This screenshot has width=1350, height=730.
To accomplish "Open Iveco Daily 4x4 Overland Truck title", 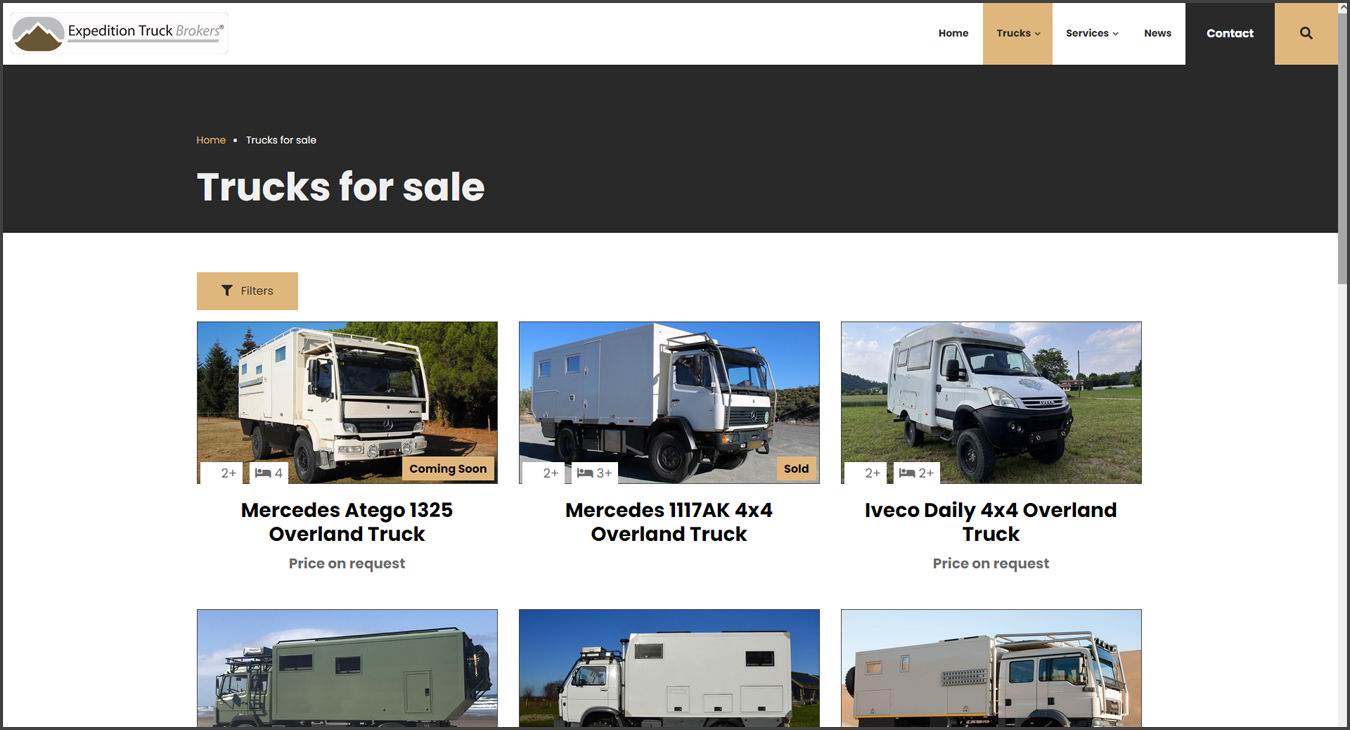I will [991, 522].
